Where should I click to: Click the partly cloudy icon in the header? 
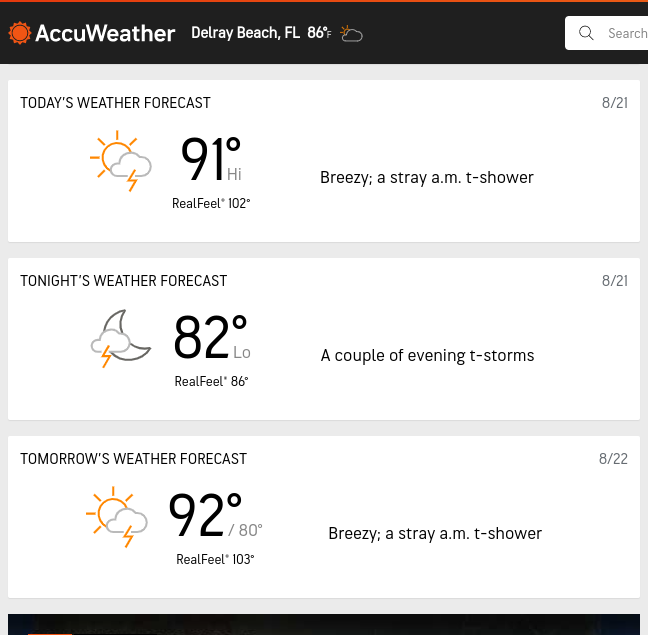click(x=351, y=33)
